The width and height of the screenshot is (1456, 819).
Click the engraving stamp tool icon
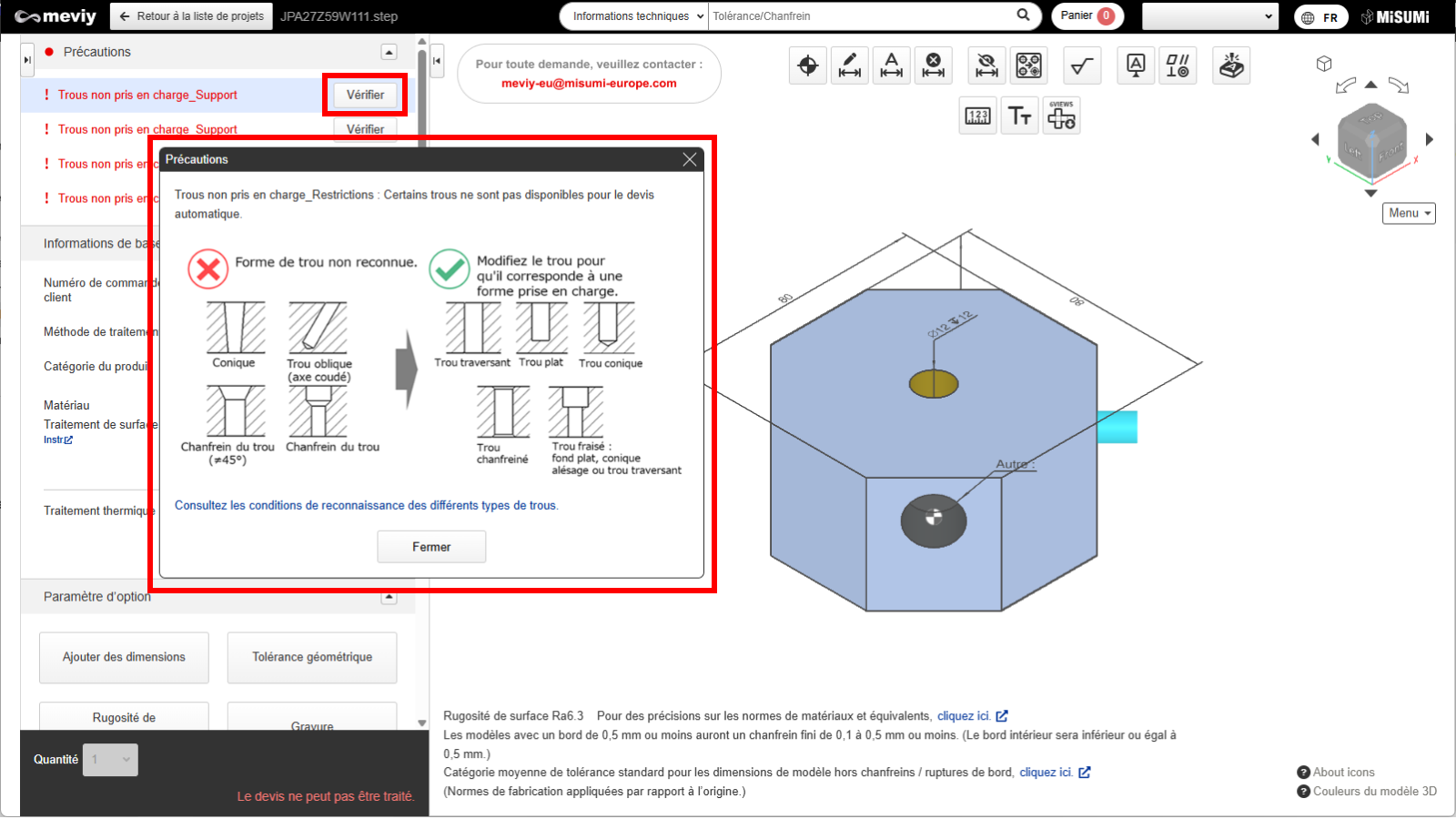point(1231,66)
